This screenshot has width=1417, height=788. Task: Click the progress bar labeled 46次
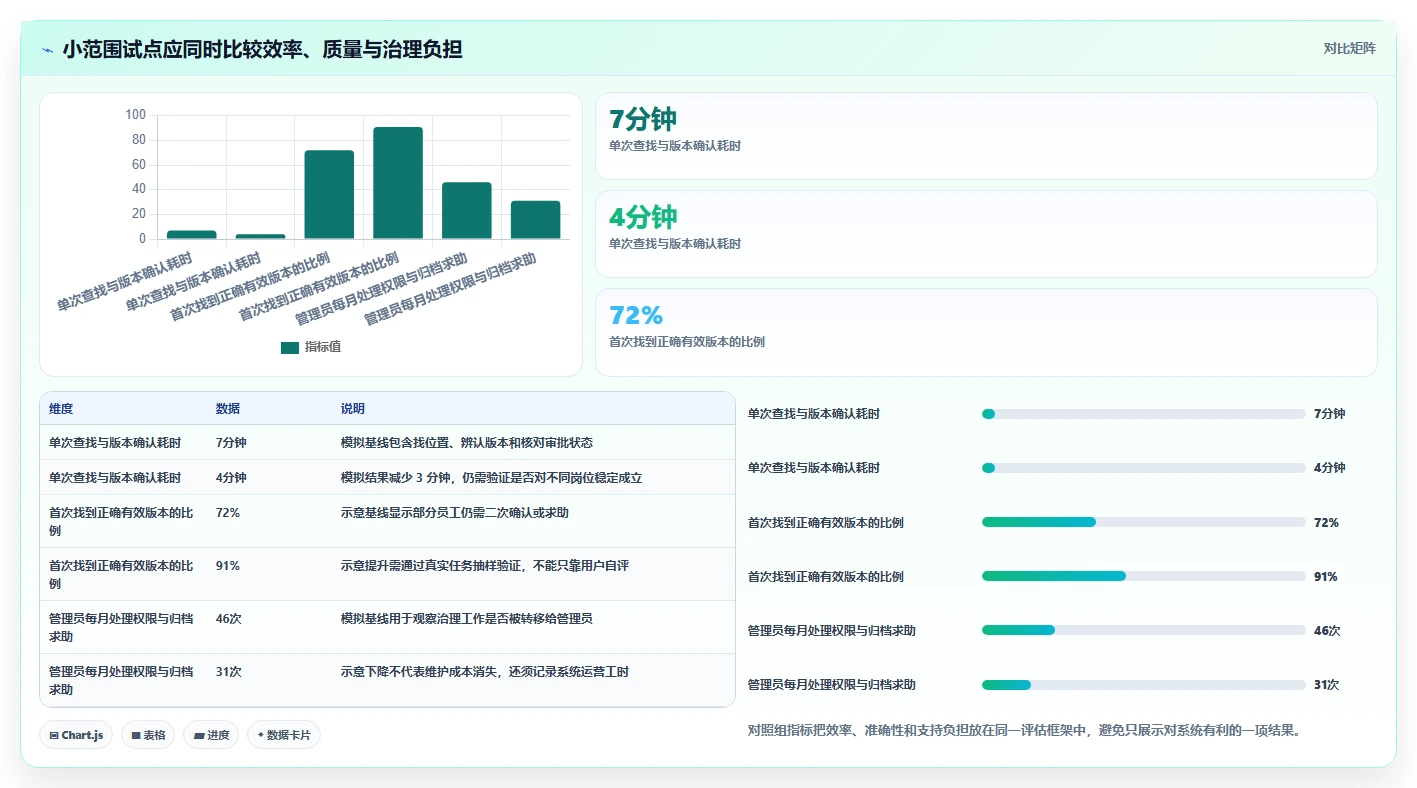[x=1144, y=630]
